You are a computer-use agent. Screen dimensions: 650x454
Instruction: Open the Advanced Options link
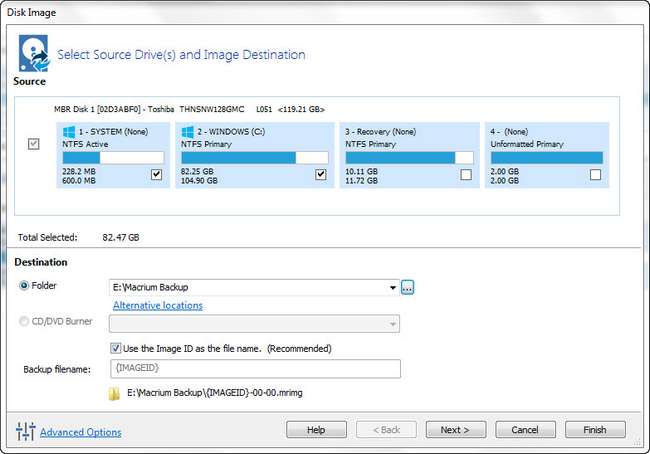click(80, 432)
